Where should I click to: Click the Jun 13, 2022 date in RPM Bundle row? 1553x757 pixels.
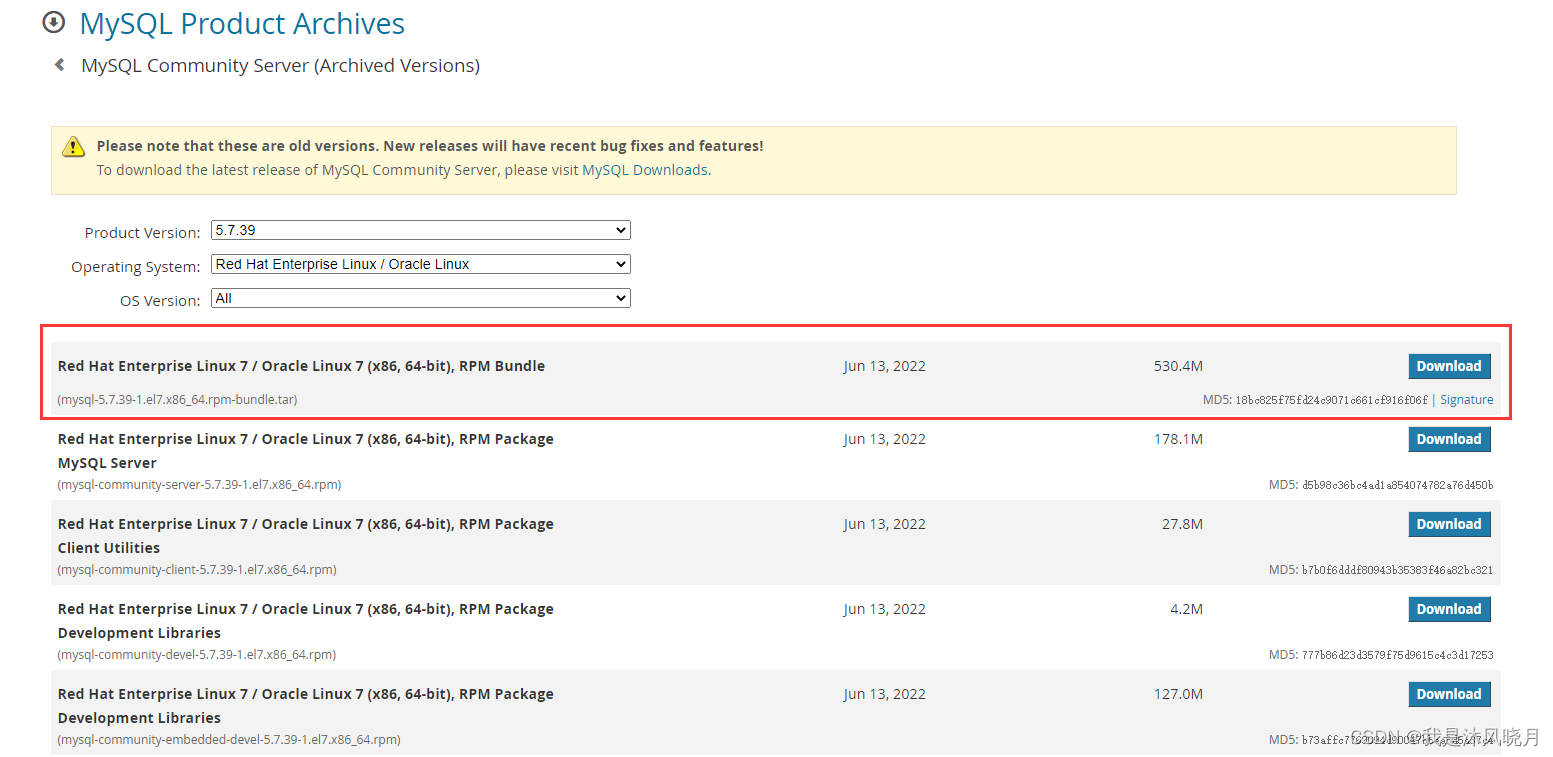point(884,366)
